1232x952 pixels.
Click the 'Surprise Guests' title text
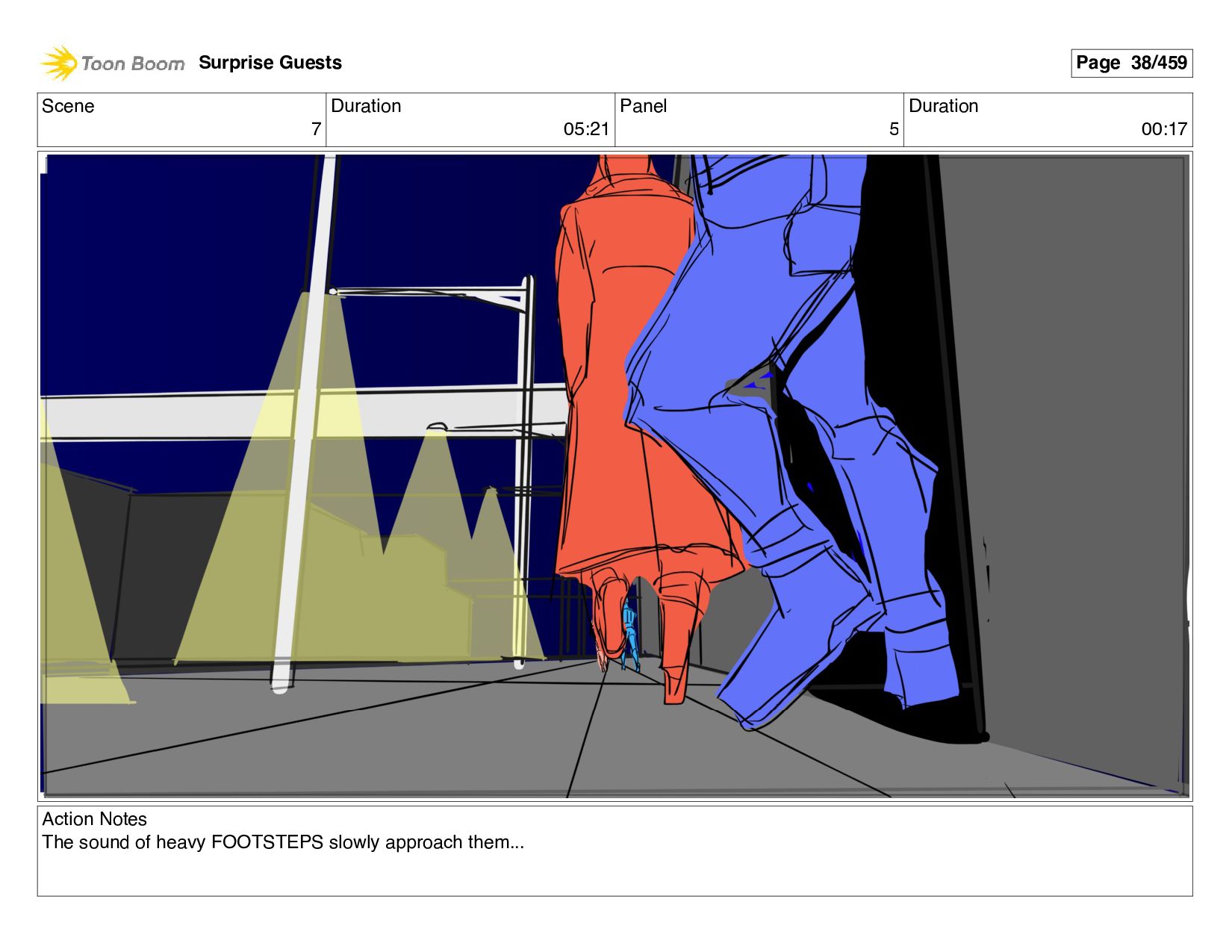coord(270,63)
